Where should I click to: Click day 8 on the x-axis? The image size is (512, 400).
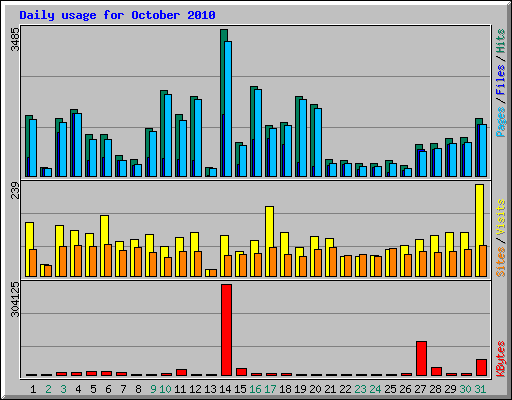[x=138, y=389]
